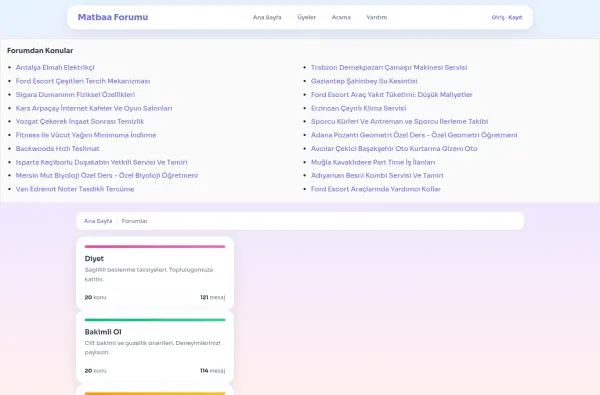Open Backwoods Hızlı Teslimat topic
The height and width of the screenshot is (395, 600).
[x=57, y=149]
